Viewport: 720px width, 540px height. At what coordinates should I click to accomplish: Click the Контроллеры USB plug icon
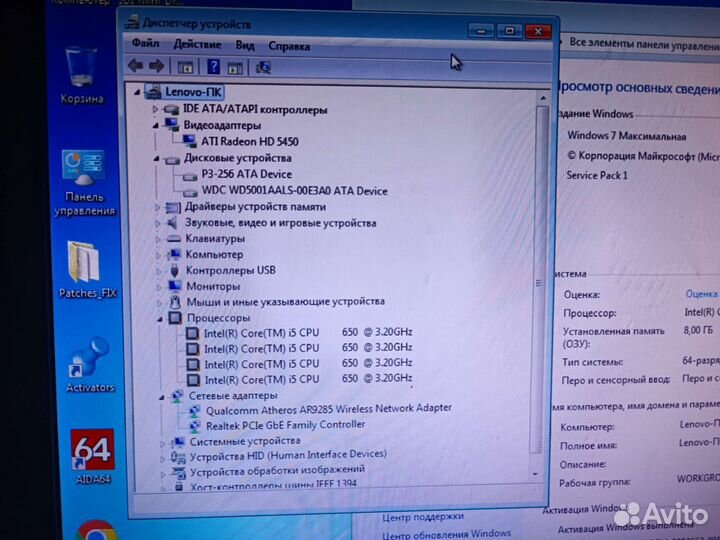click(174, 270)
